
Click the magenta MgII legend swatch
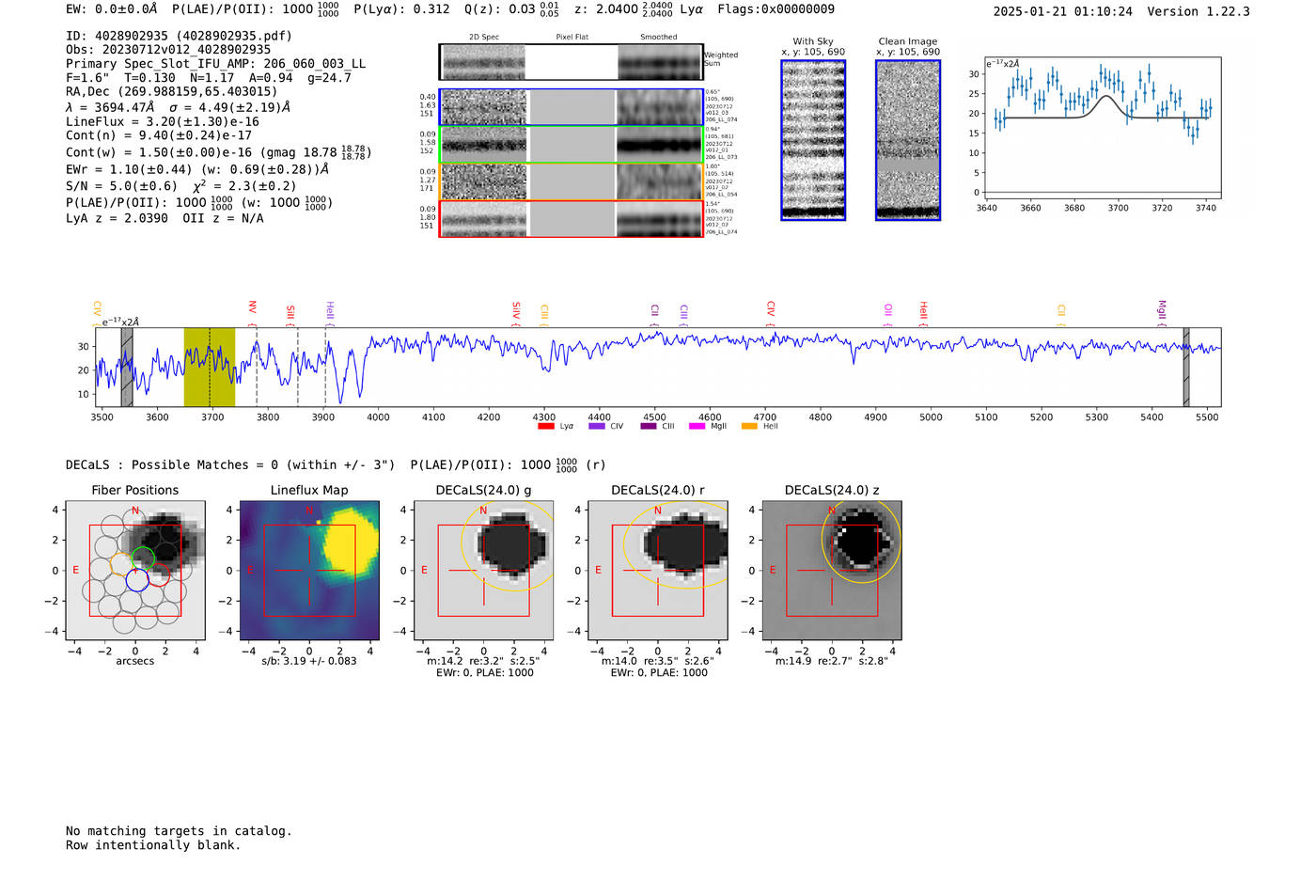pyautogui.click(x=697, y=427)
